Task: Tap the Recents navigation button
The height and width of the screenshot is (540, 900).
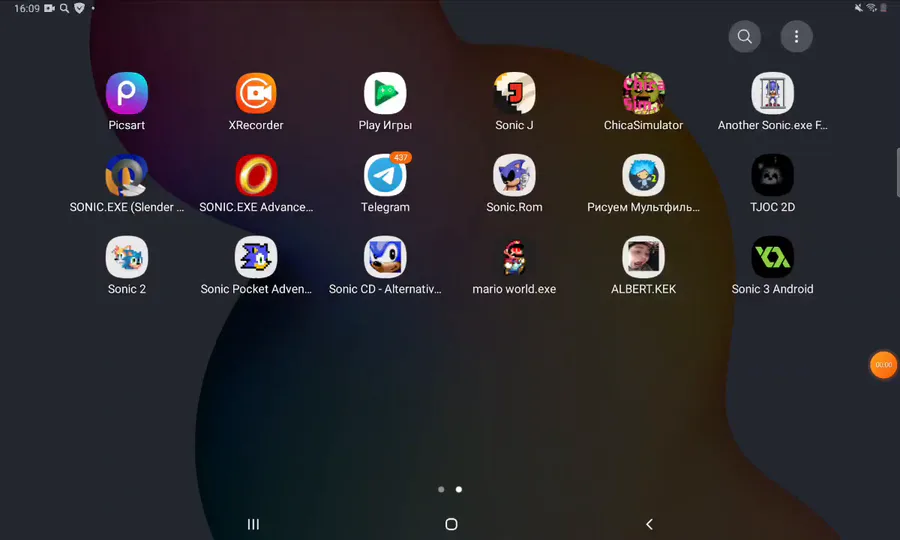Action: pos(253,524)
